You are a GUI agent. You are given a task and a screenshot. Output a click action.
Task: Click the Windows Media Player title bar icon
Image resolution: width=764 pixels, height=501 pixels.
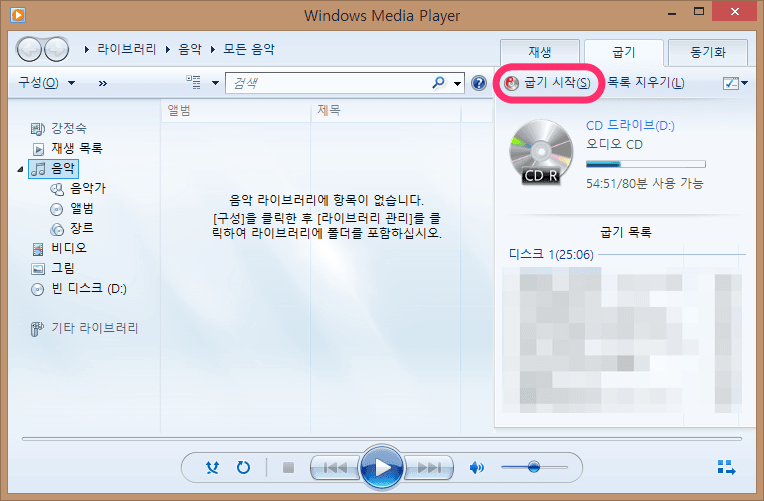coord(18,15)
